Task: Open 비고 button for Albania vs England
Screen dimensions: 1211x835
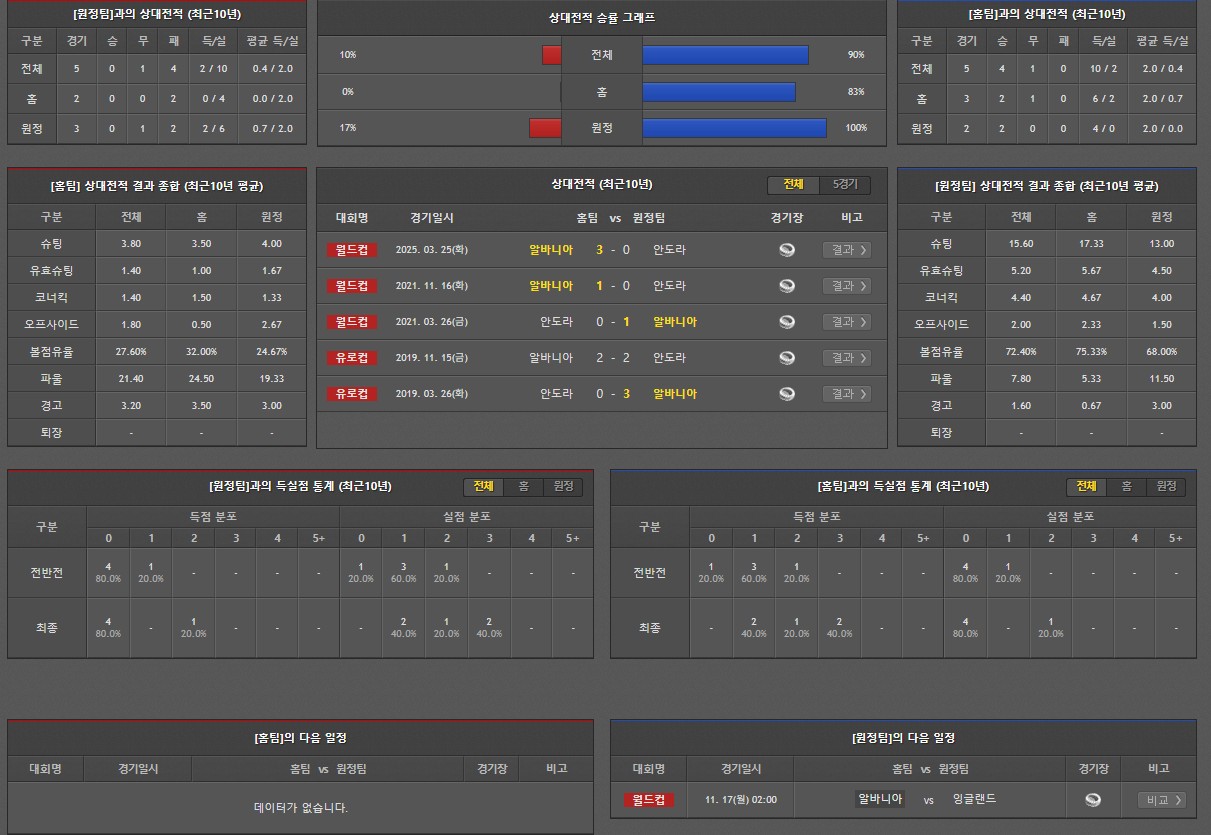Action: pos(1163,800)
